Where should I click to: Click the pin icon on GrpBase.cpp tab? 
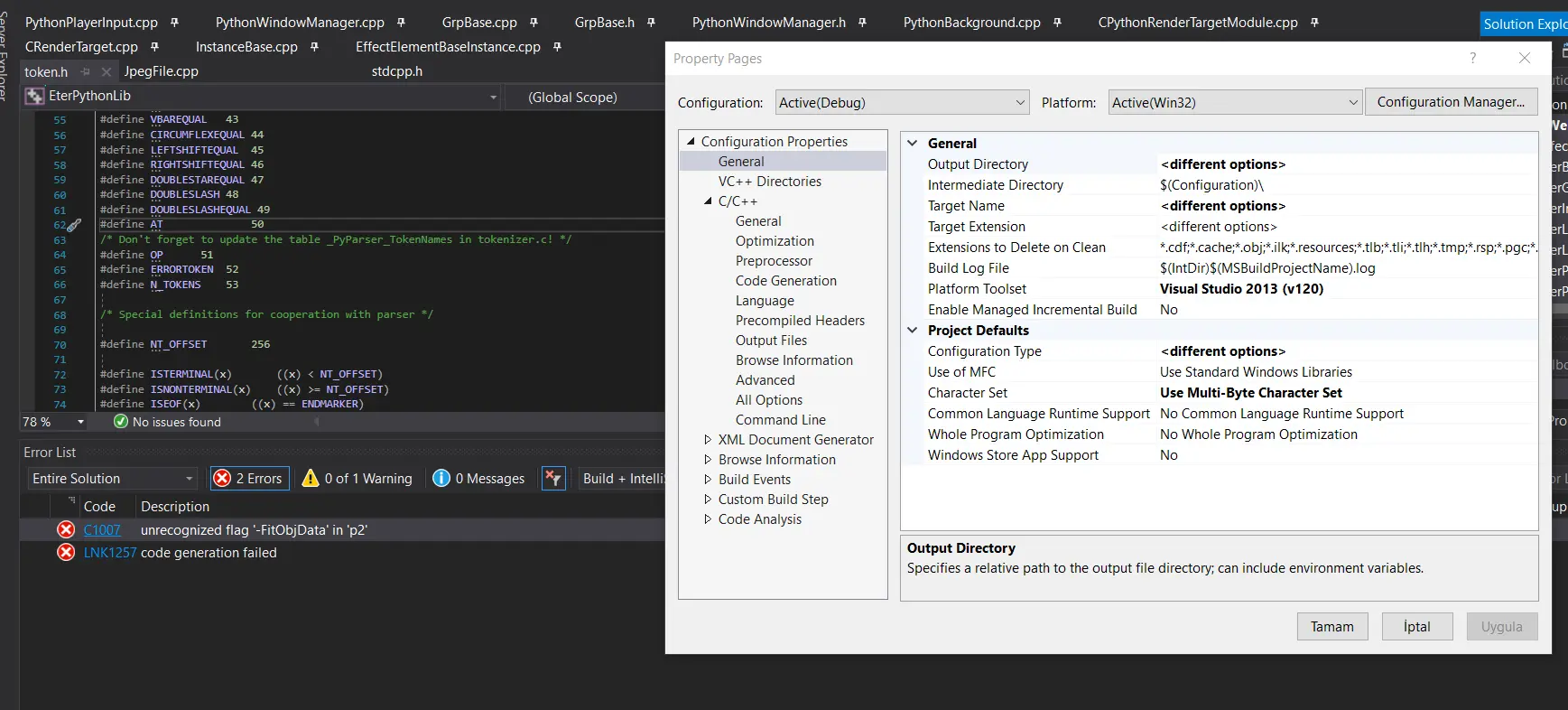533,23
